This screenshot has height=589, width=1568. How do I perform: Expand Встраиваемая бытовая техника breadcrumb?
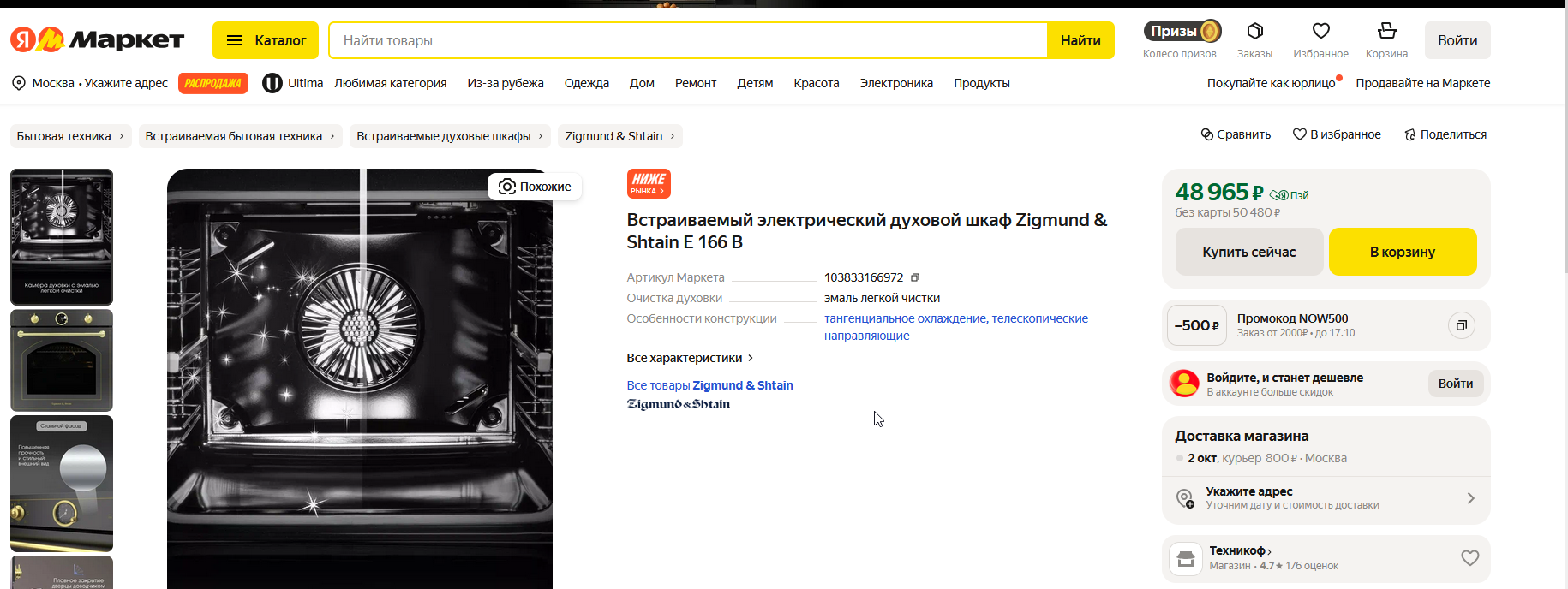(241, 136)
